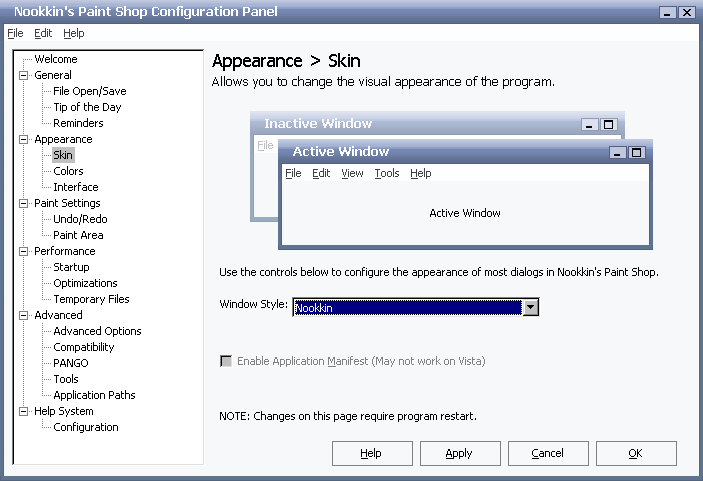Viewport: 703px width, 481px height.
Task: Close the Configuration Panel window
Action: (x=686, y=13)
